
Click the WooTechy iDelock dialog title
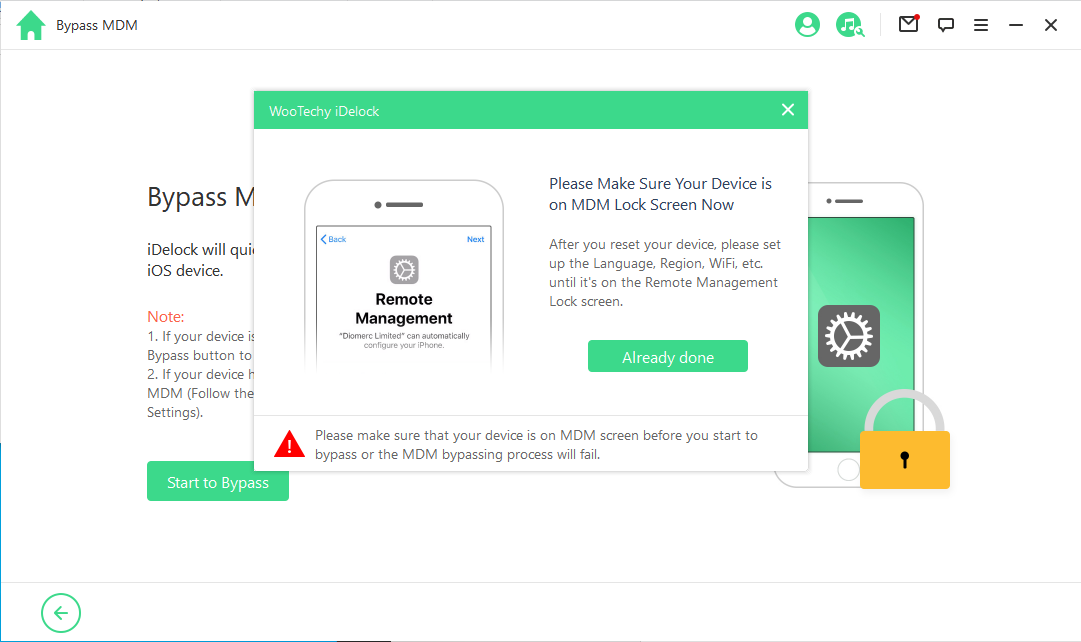click(x=324, y=111)
